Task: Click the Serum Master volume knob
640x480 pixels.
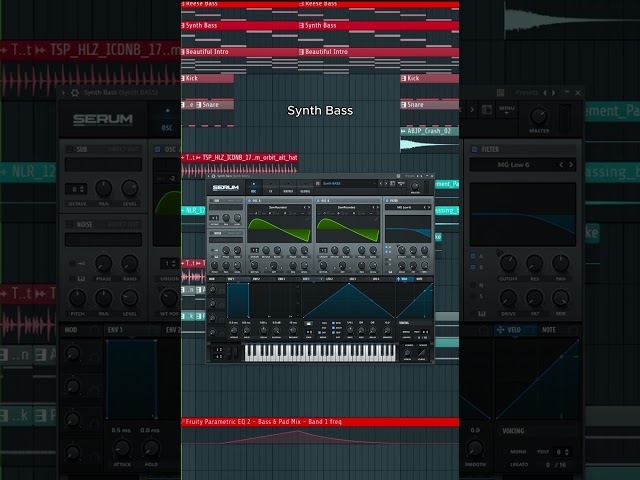Action: tap(415, 186)
